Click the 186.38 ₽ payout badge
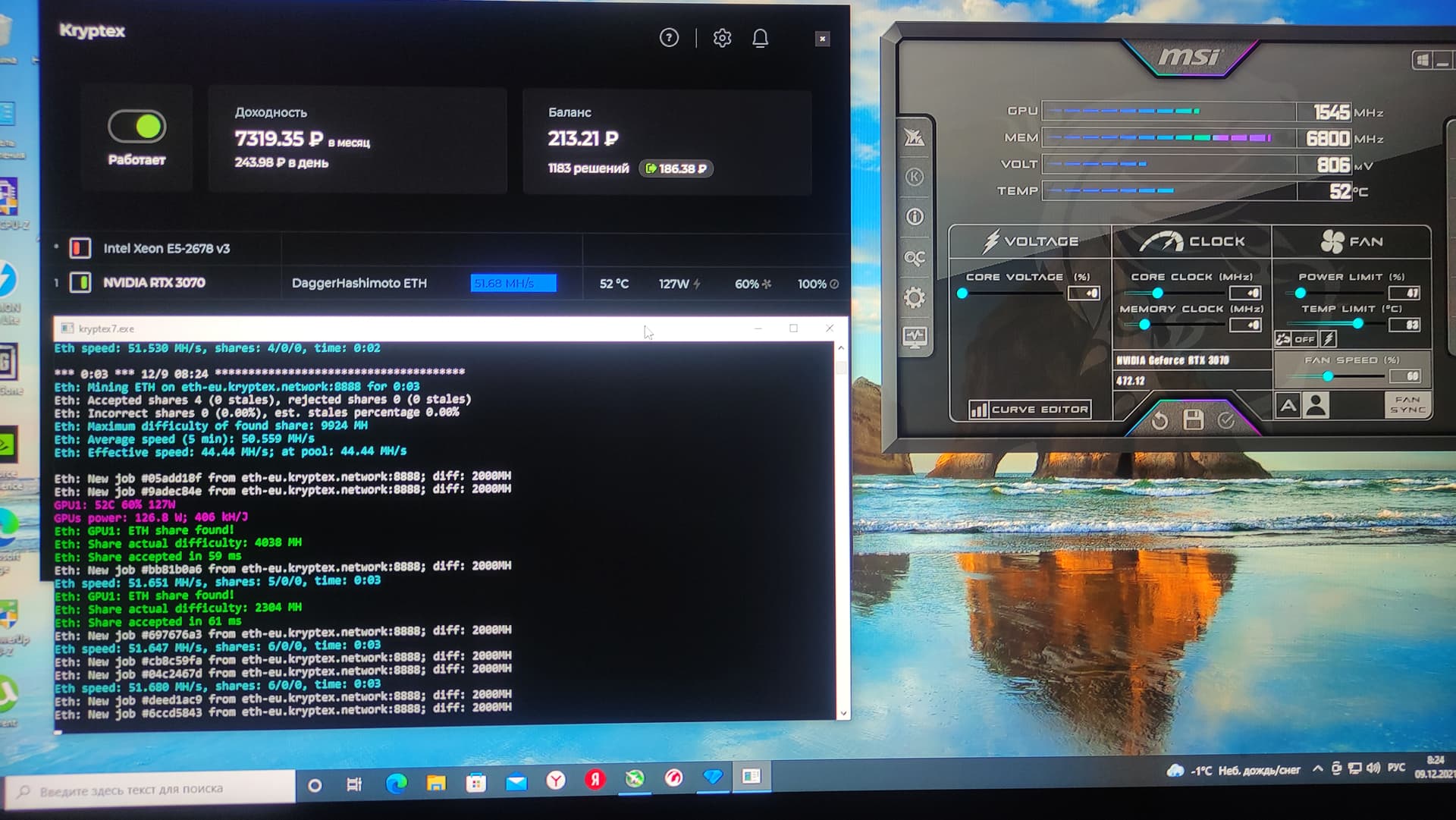Screen dimensions: 1456x820 (676, 168)
